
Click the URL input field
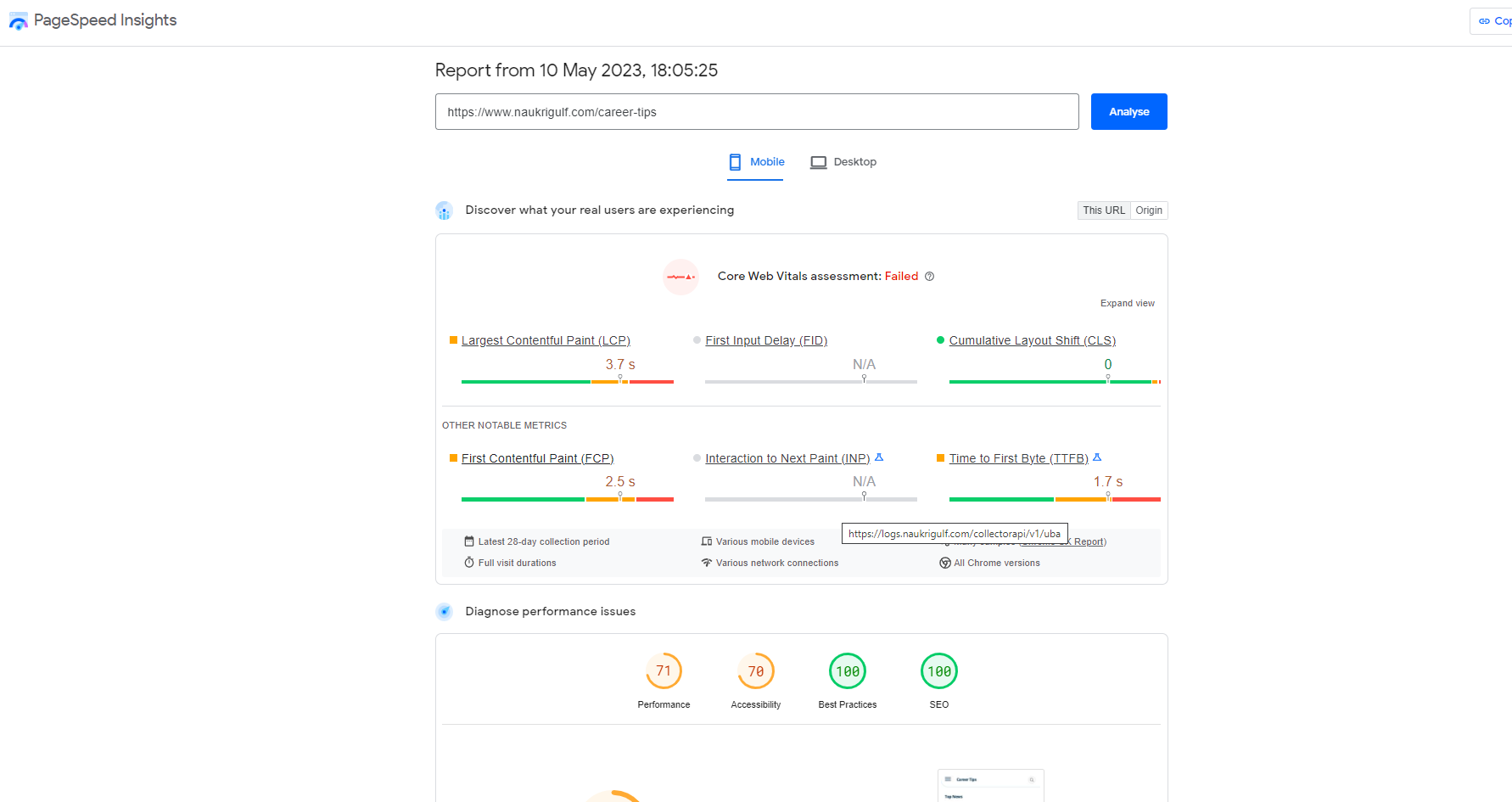click(756, 112)
